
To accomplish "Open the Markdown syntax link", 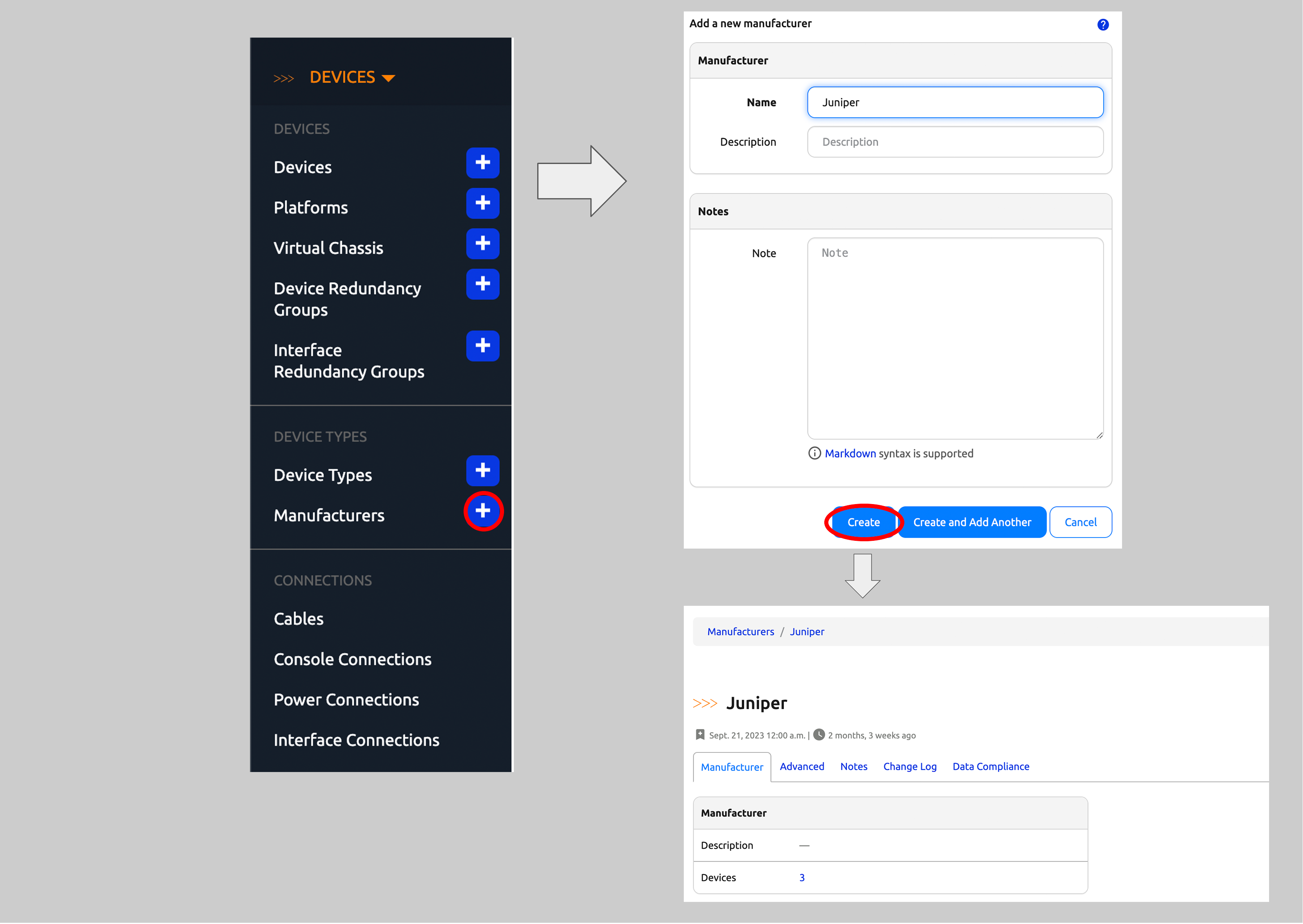I will pyautogui.click(x=850, y=453).
